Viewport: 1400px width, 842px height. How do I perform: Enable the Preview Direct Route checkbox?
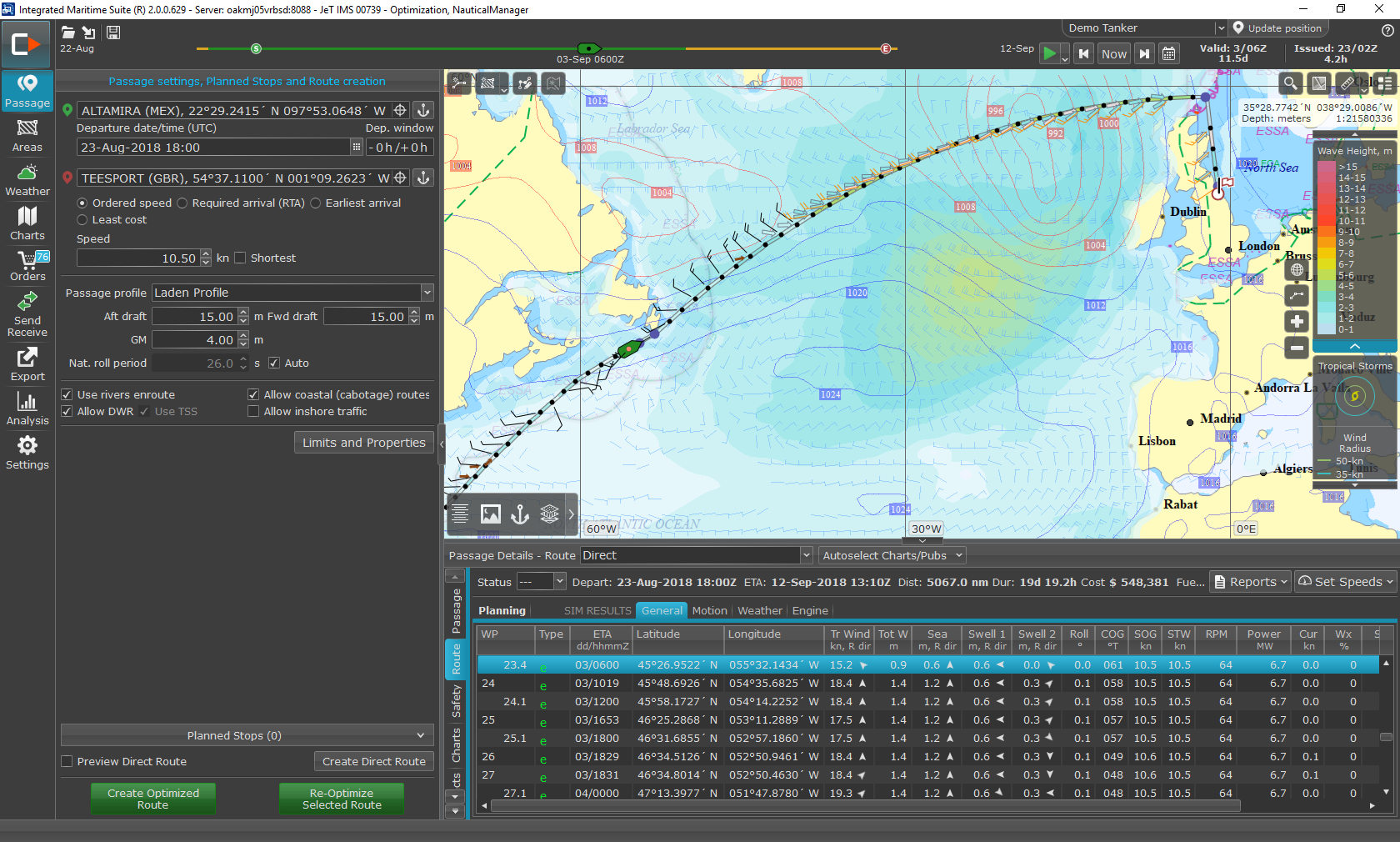point(67,762)
